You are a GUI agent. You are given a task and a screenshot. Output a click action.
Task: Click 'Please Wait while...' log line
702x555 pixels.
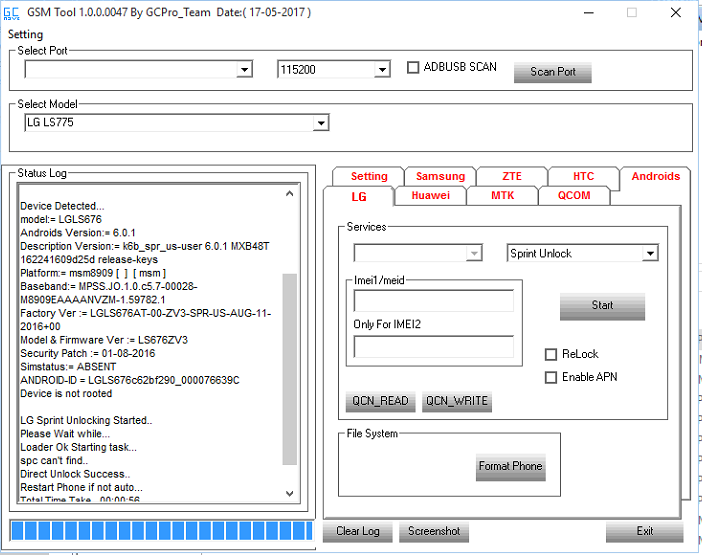coord(65,434)
